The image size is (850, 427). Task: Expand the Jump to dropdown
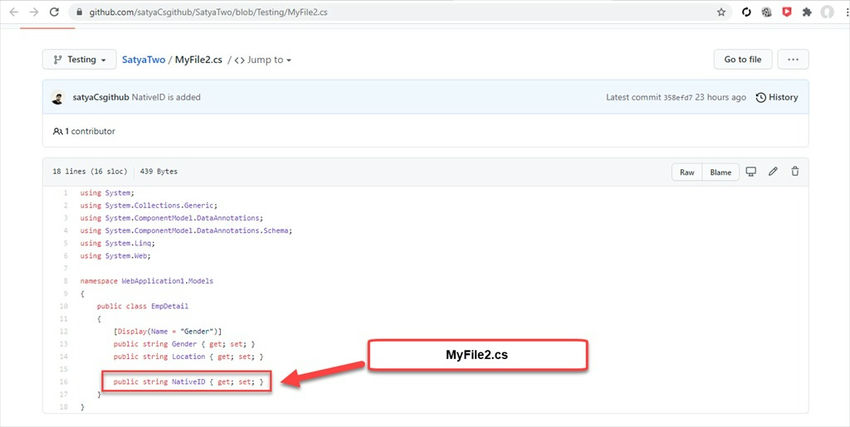pos(263,60)
